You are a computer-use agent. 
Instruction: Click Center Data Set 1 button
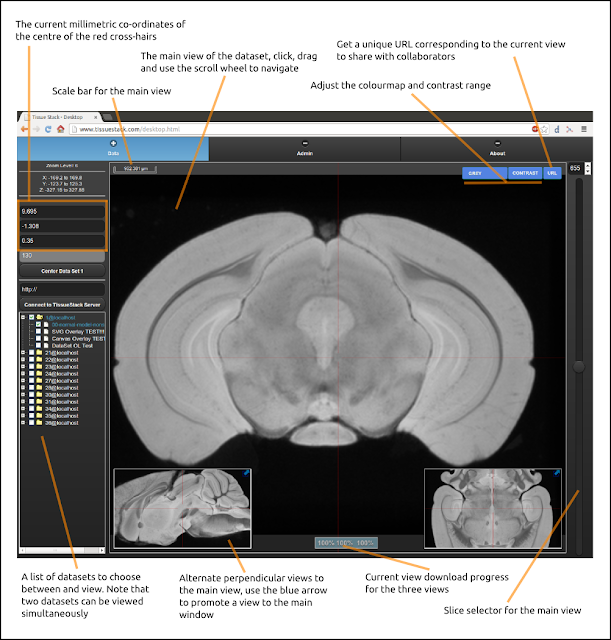coord(62,271)
